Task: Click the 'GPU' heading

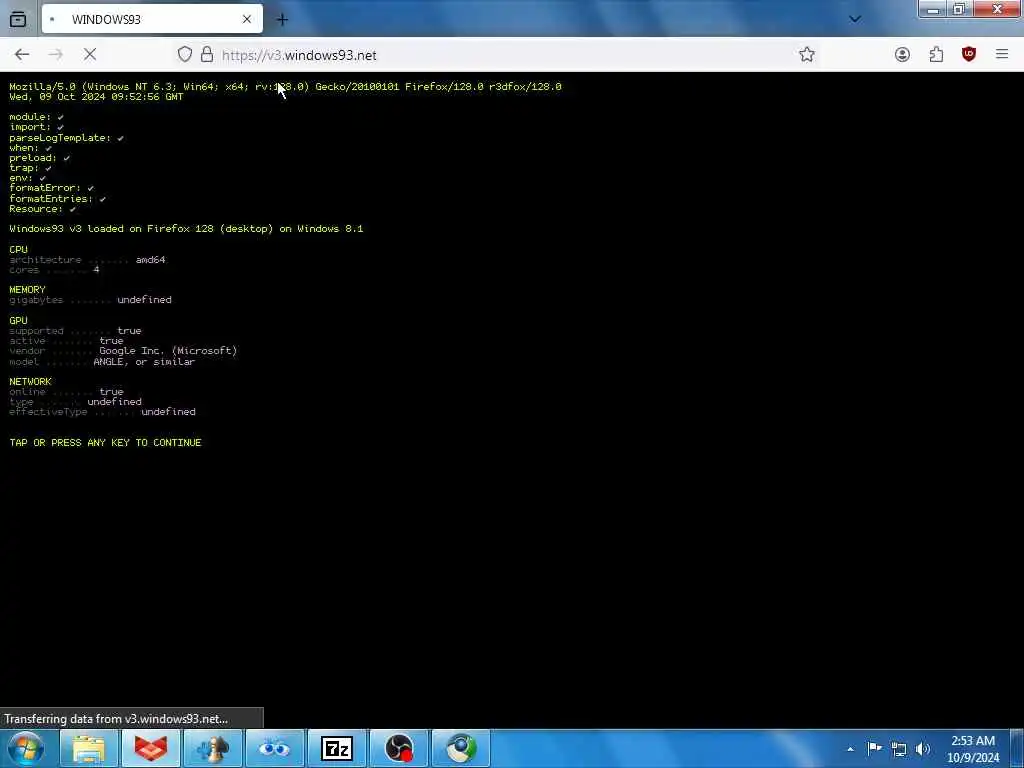Action: pyautogui.click(x=18, y=321)
